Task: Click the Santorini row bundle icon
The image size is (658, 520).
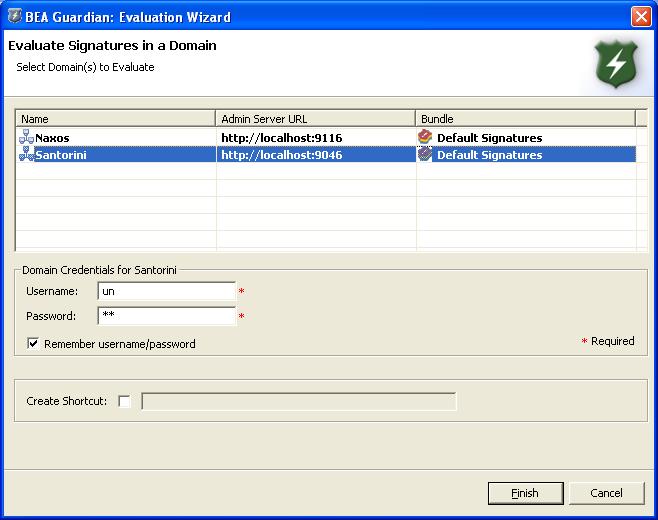Action: pyautogui.click(x=425, y=154)
